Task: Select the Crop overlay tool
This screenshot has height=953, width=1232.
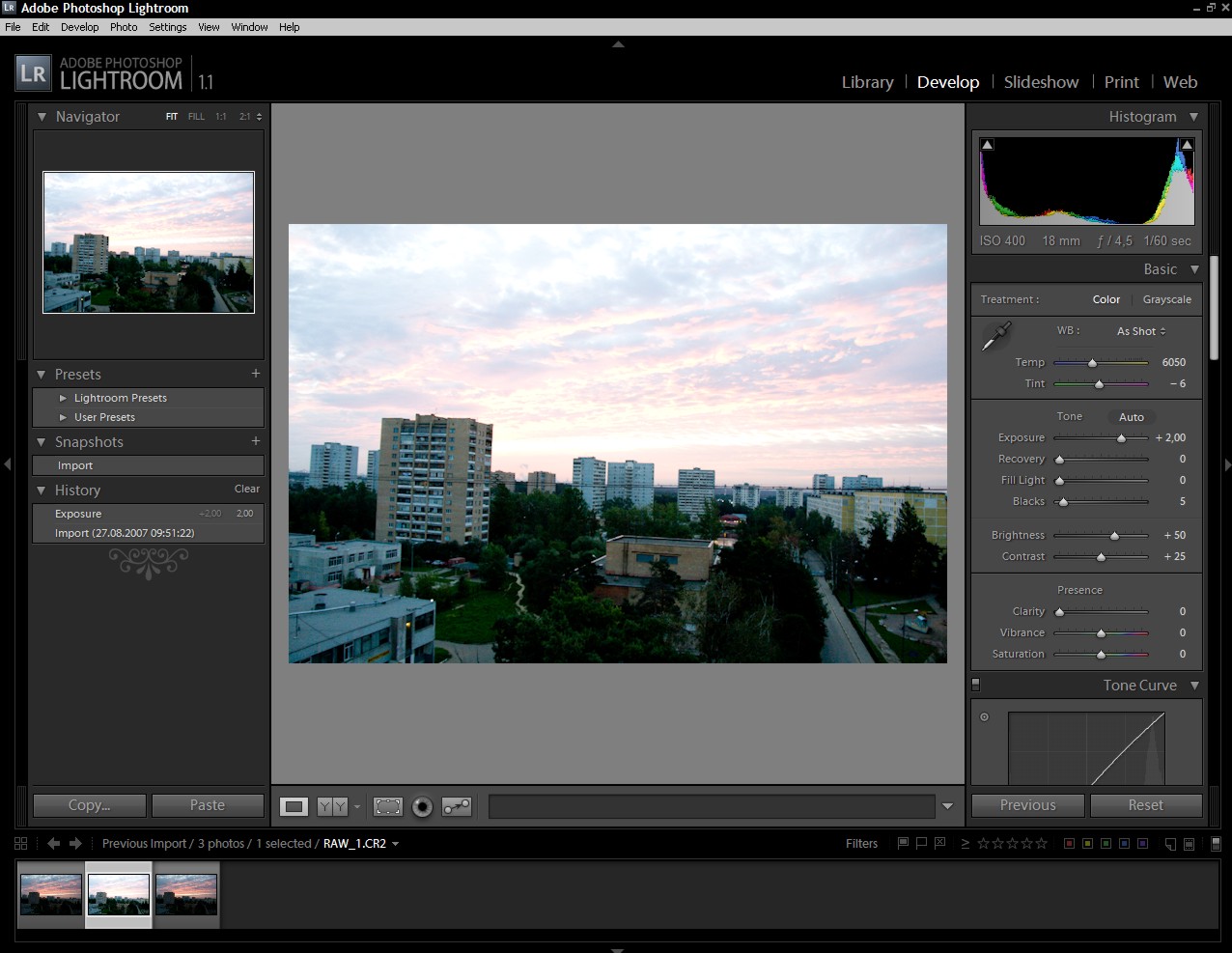Action: click(388, 806)
